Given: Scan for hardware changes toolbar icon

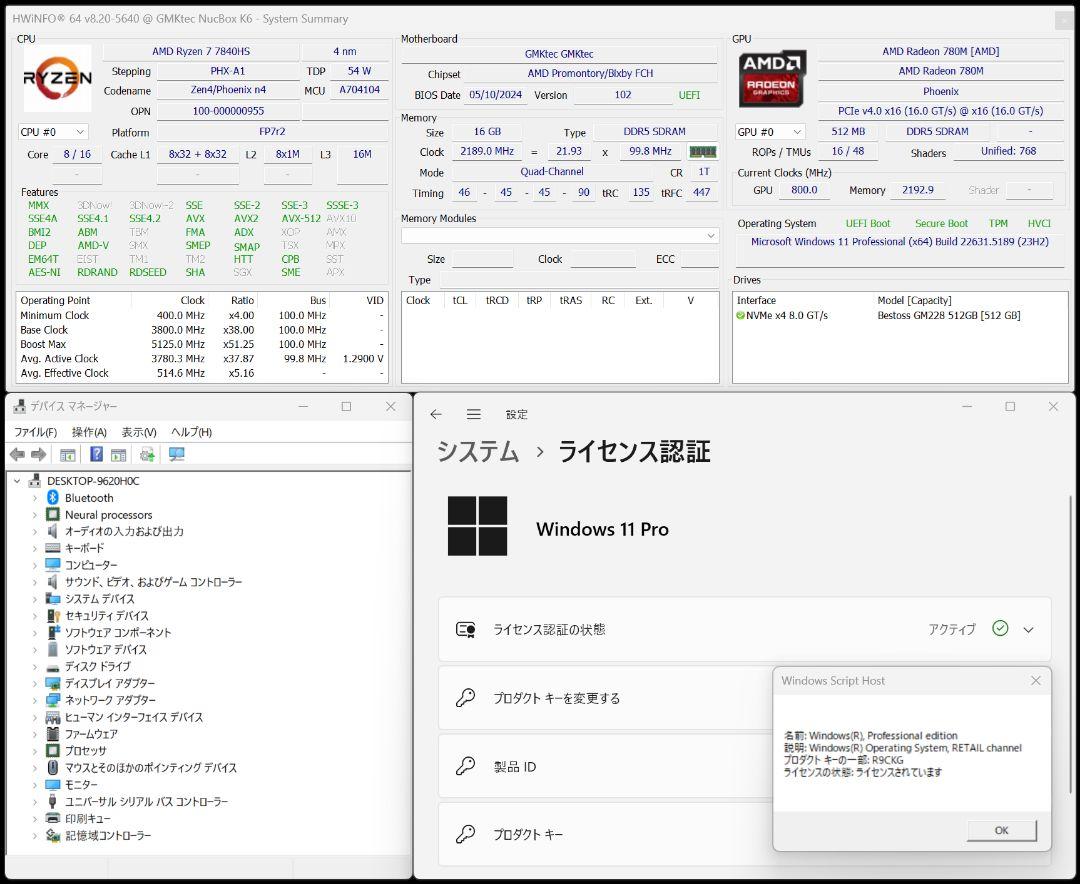Looking at the screenshot, I should [x=177, y=455].
